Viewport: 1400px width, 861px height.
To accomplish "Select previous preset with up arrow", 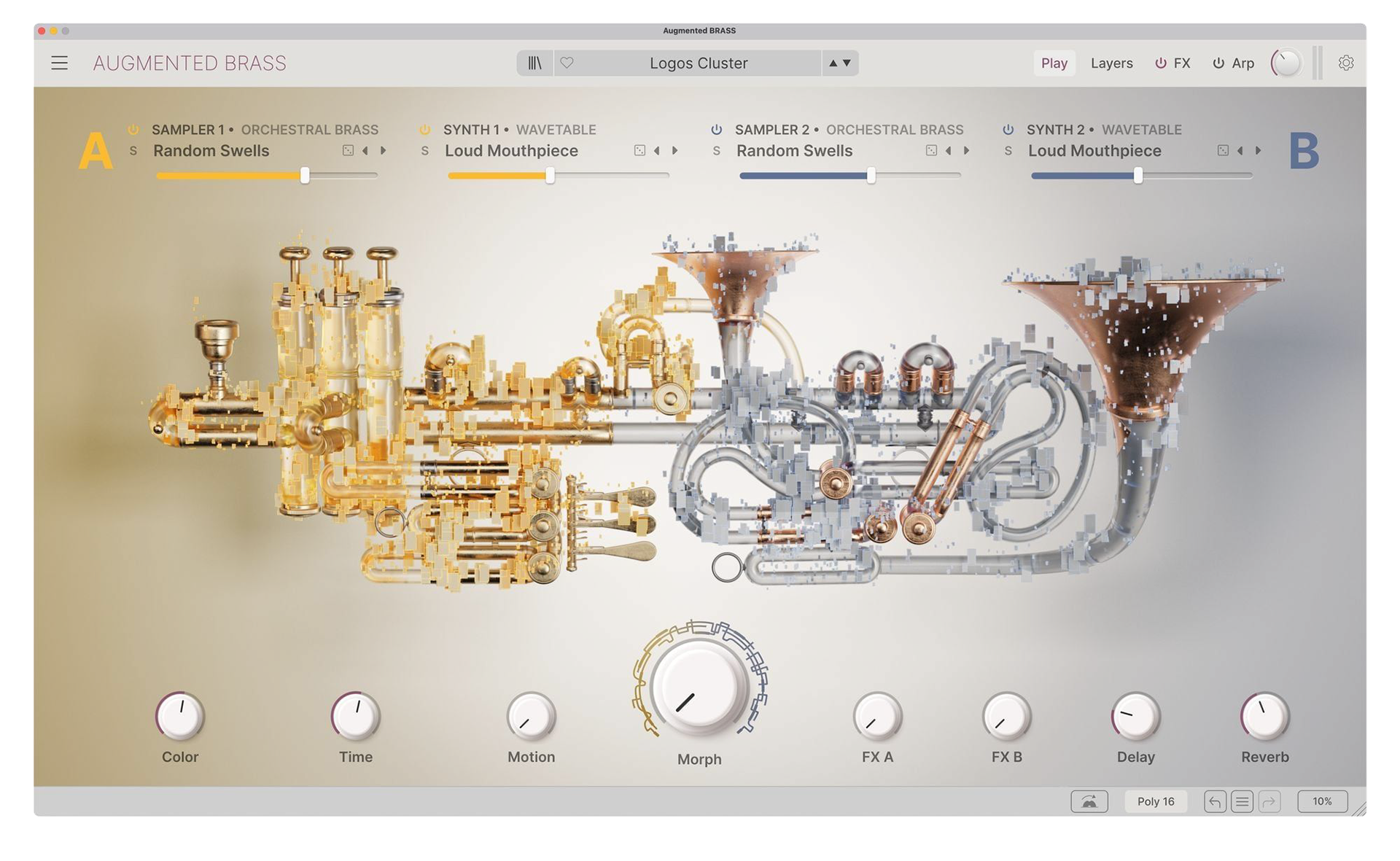I will point(833,63).
